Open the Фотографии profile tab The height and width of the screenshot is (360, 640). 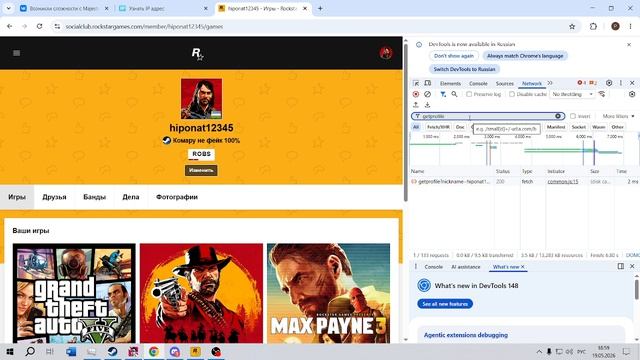pos(177,197)
